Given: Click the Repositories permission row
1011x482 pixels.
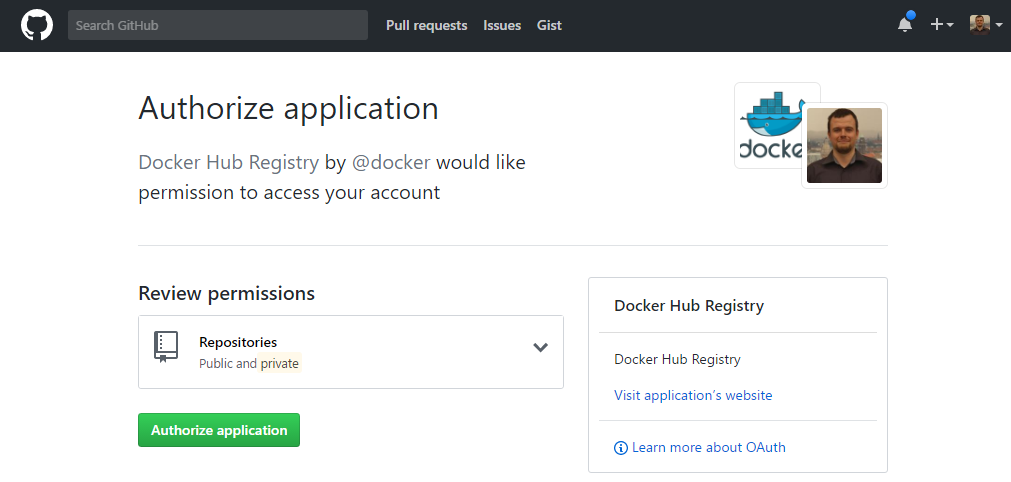Looking at the screenshot, I should (351, 352).
